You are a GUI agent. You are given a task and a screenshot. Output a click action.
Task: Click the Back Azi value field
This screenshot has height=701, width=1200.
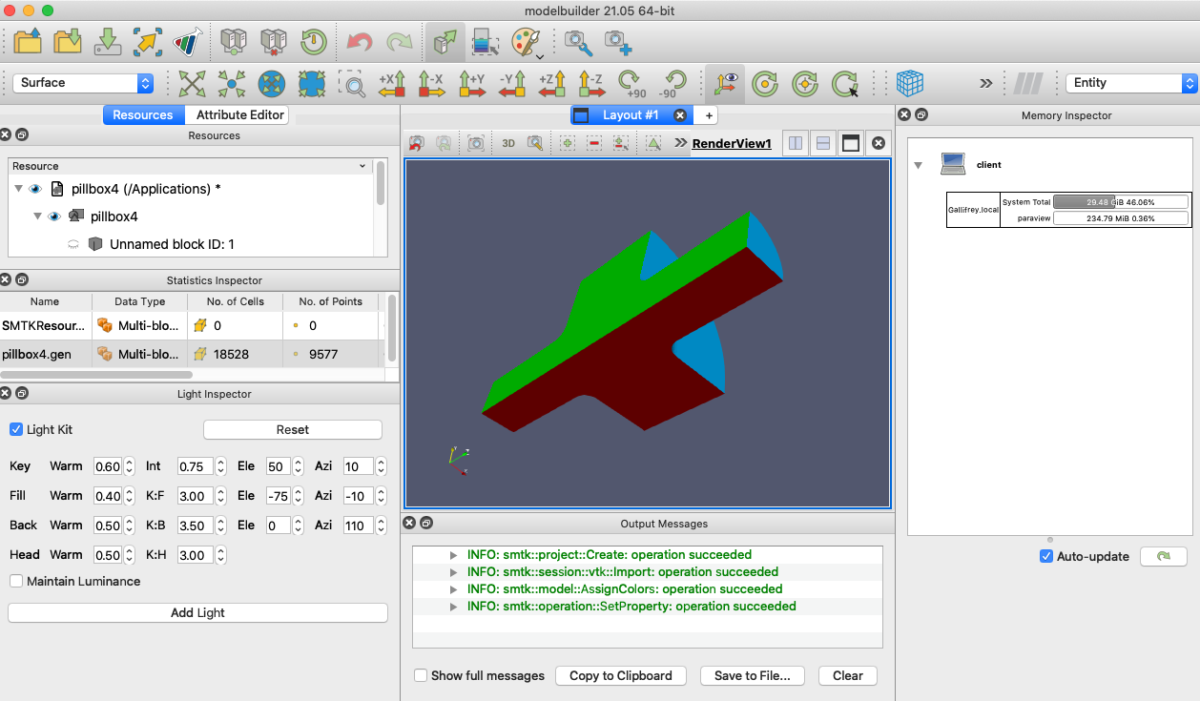coord(357,525)
